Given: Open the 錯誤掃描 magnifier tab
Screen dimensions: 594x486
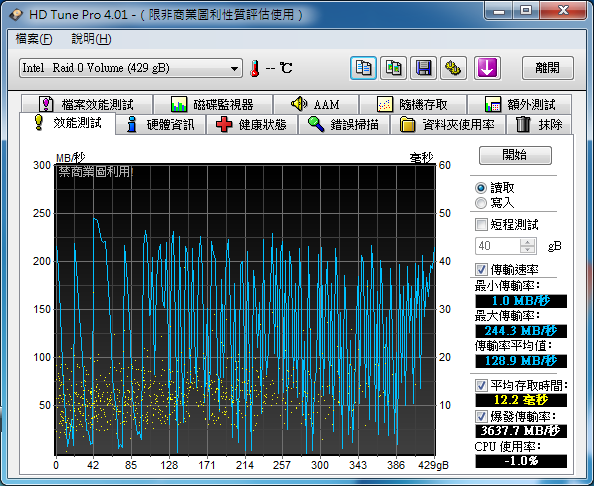Looking at the screenshot, I should click(x=344, y=124).
